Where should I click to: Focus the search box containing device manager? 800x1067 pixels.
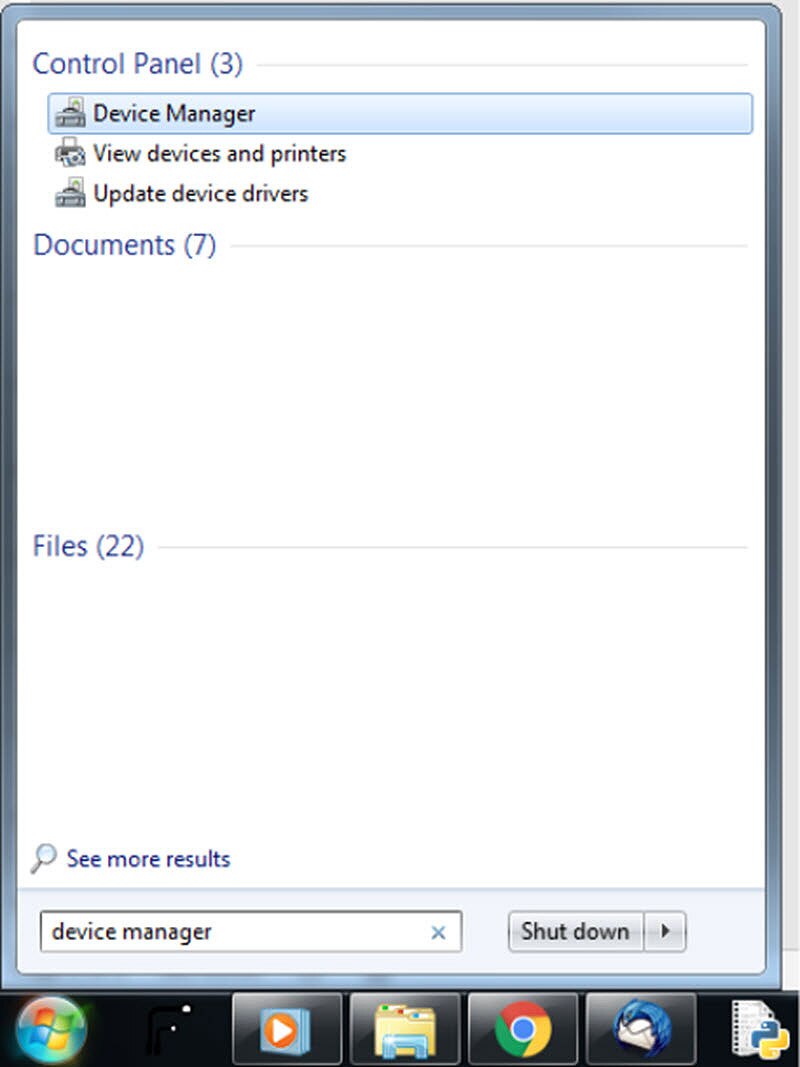[x=230, y=932]
